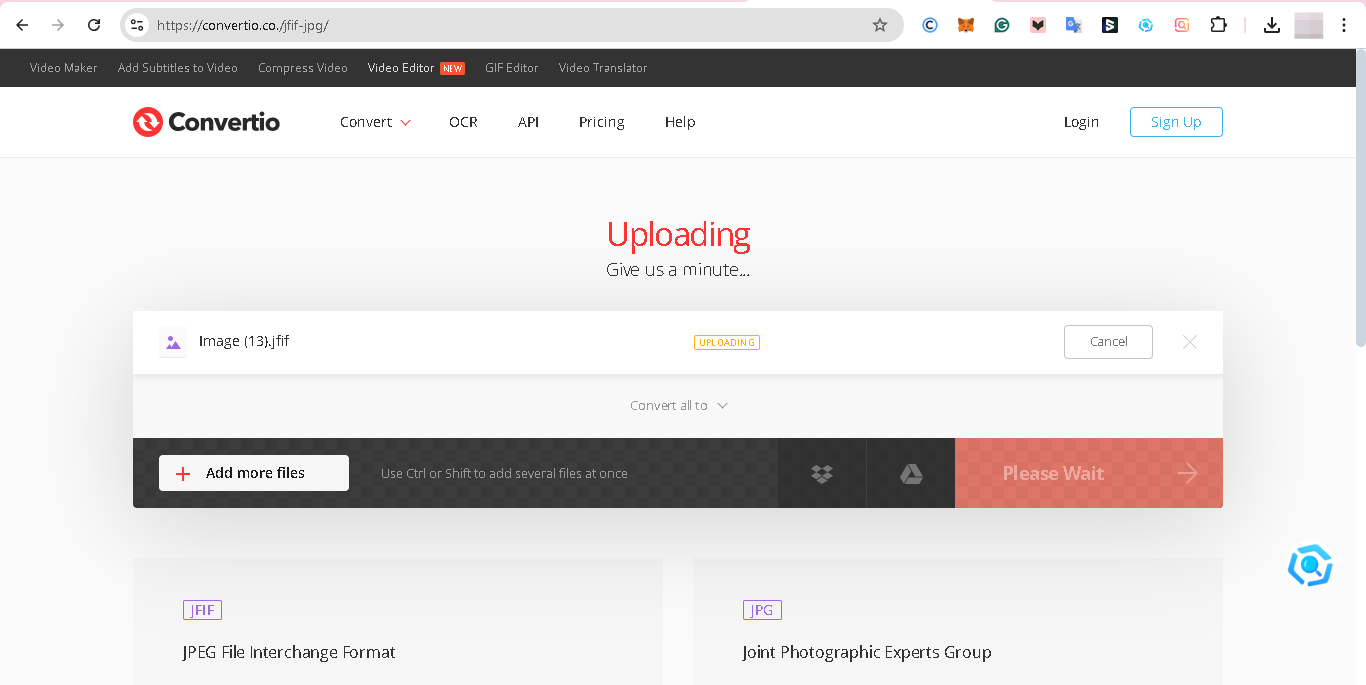
Task: Open the support chat bubble widget
Action: click(x=1310, y=565)
